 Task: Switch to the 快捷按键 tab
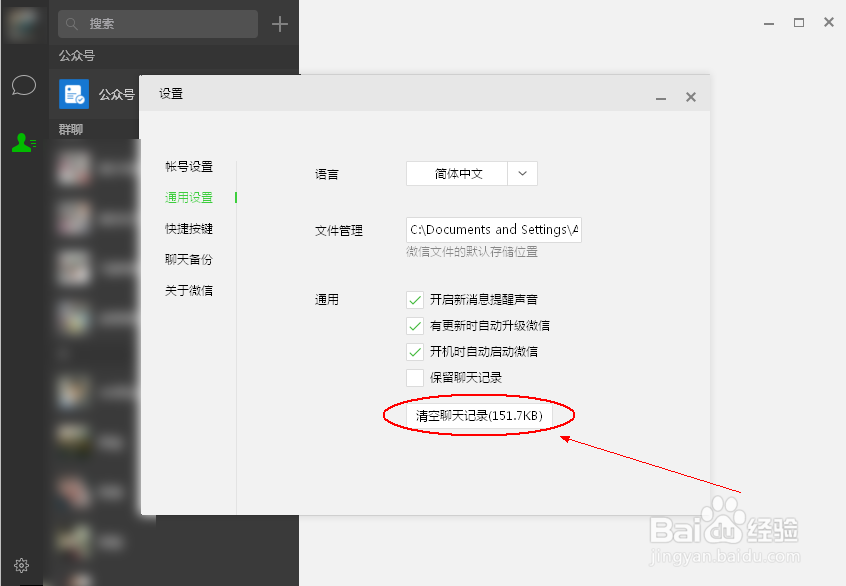point(189,229)
